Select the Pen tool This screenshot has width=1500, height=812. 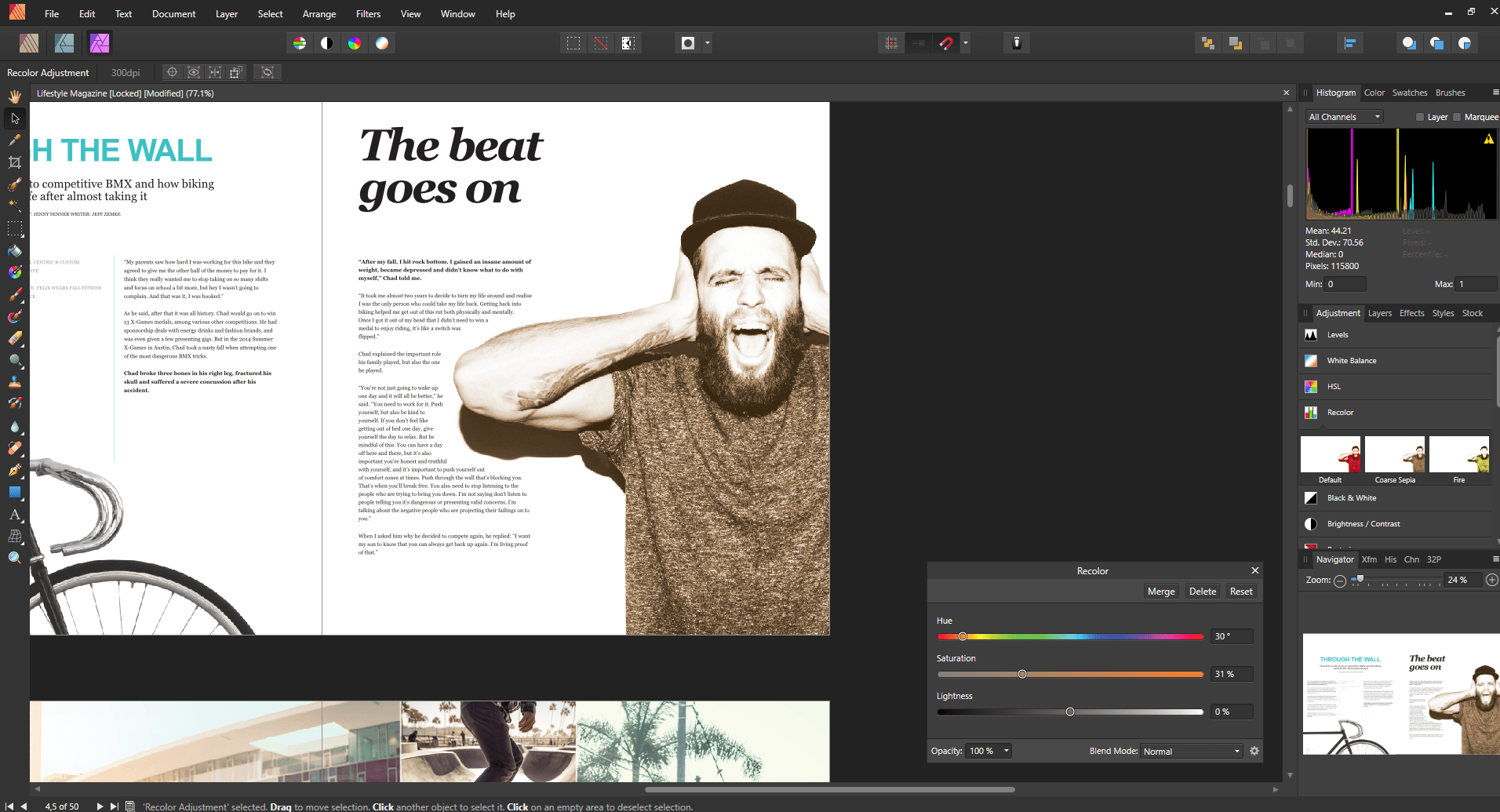[x=15, y=470]
